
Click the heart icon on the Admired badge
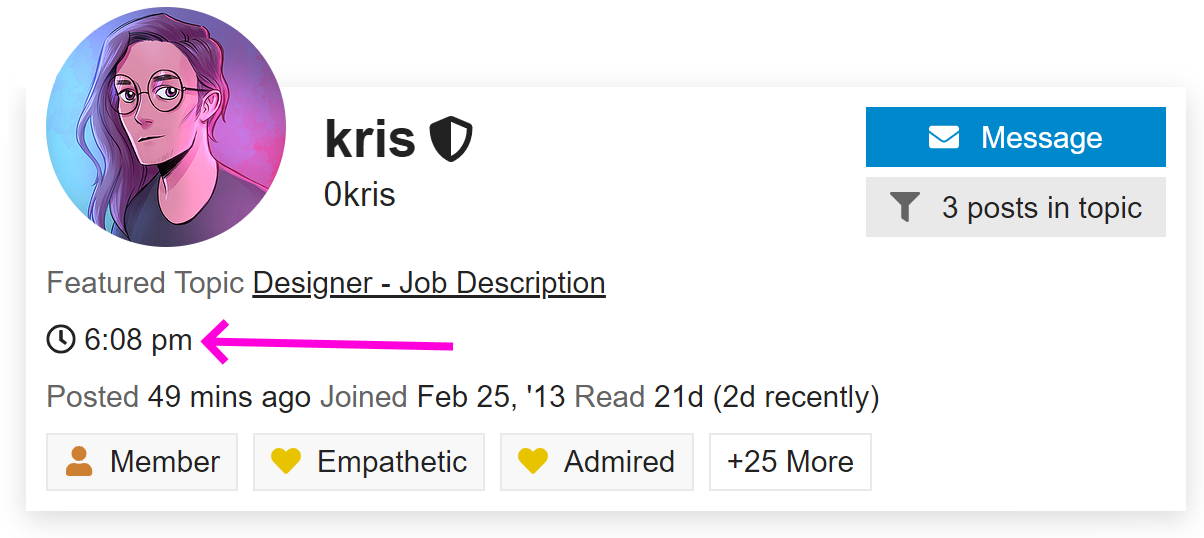click(533, 462)
